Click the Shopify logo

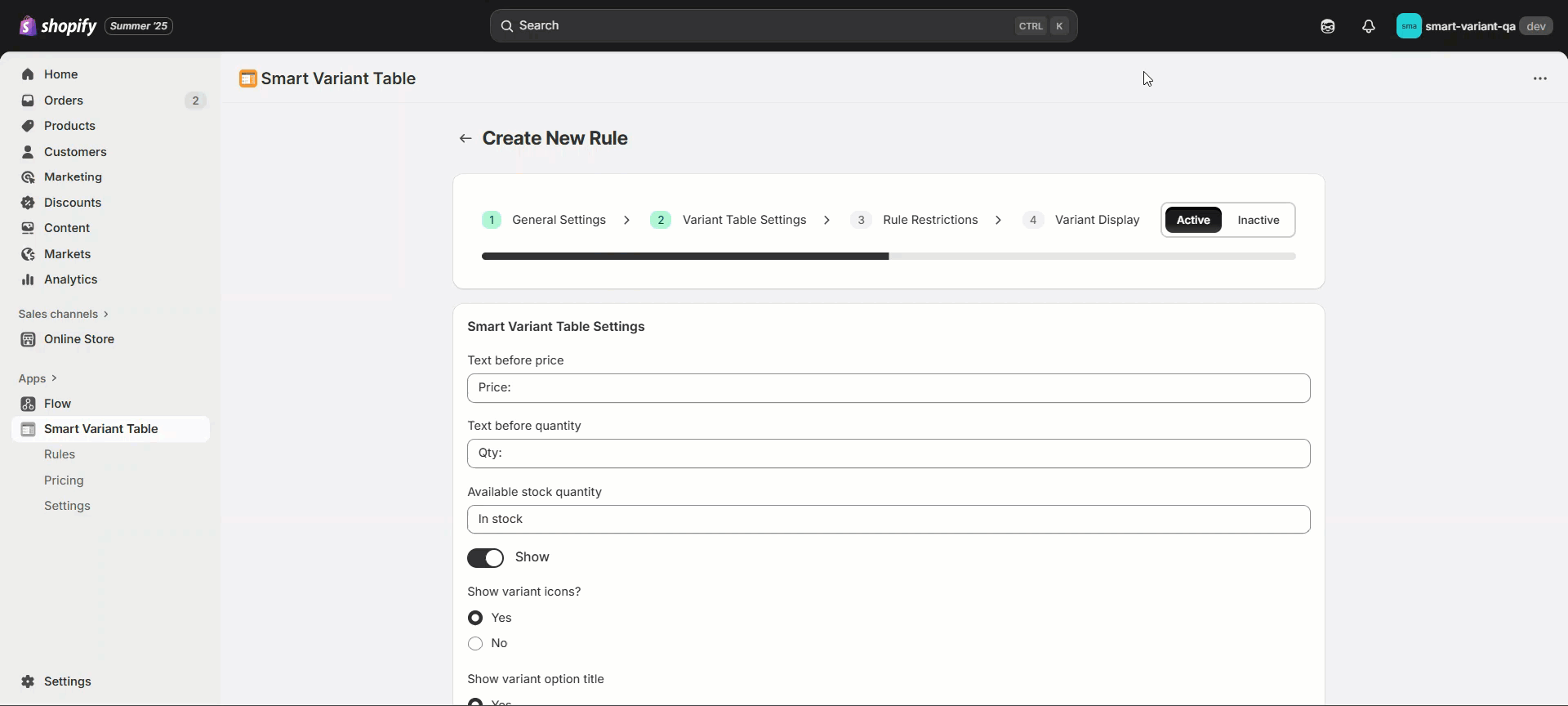click(57, 26)
